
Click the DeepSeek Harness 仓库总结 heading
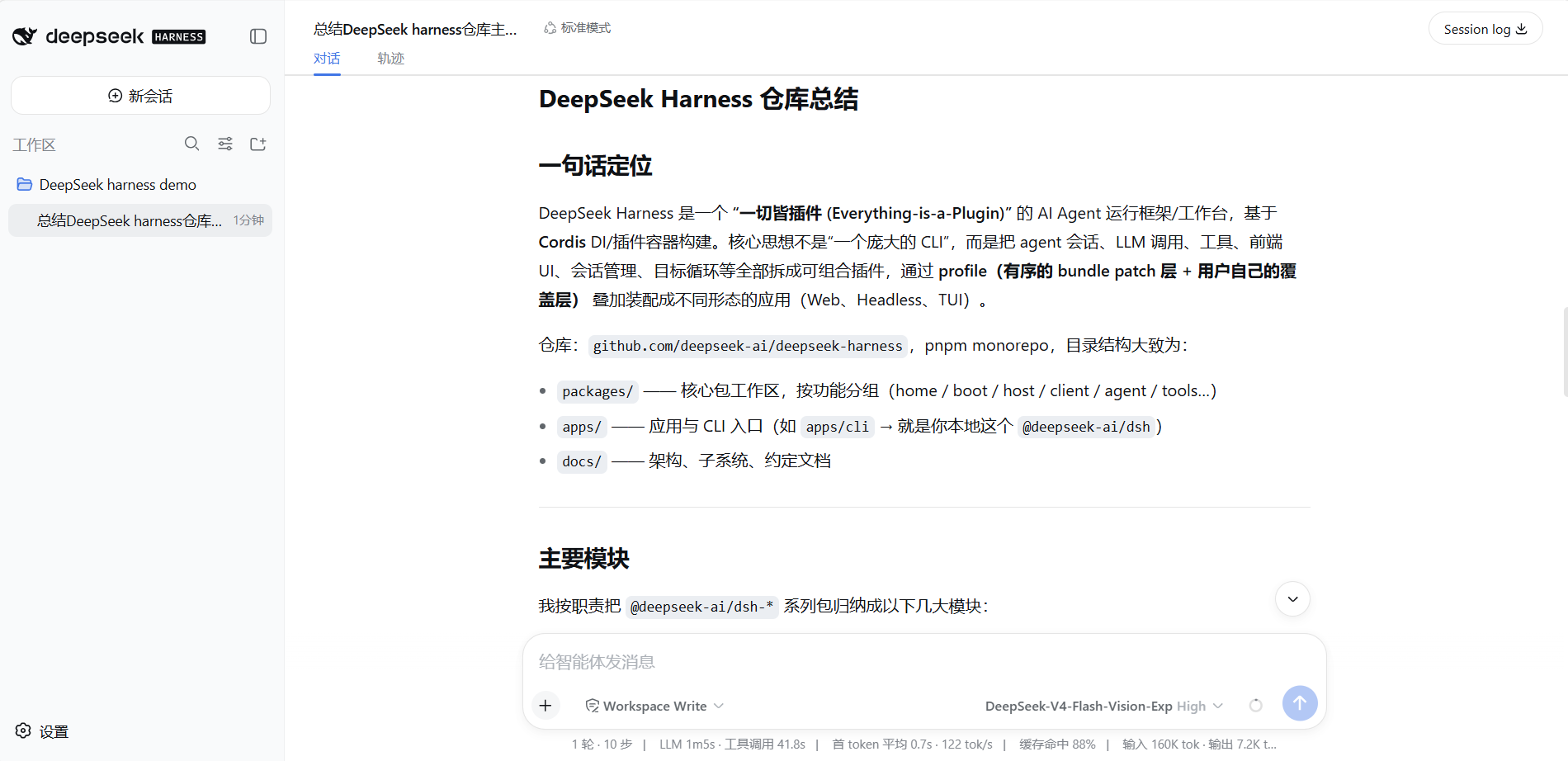[698, 99]
